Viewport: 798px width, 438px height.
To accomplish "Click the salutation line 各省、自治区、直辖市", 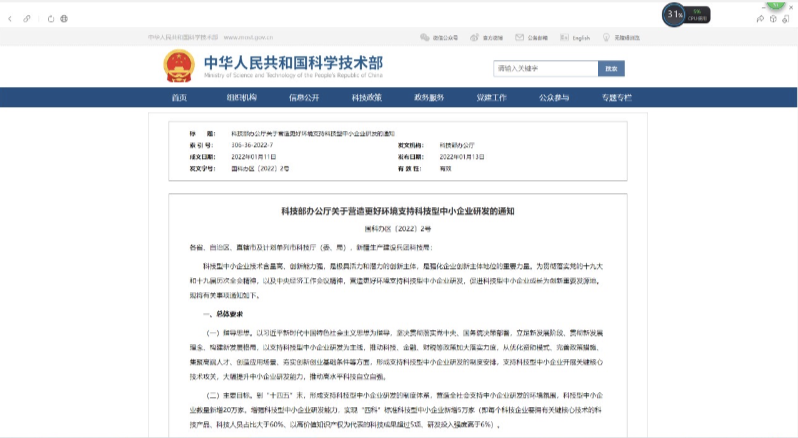I will (x=311, y=248).
